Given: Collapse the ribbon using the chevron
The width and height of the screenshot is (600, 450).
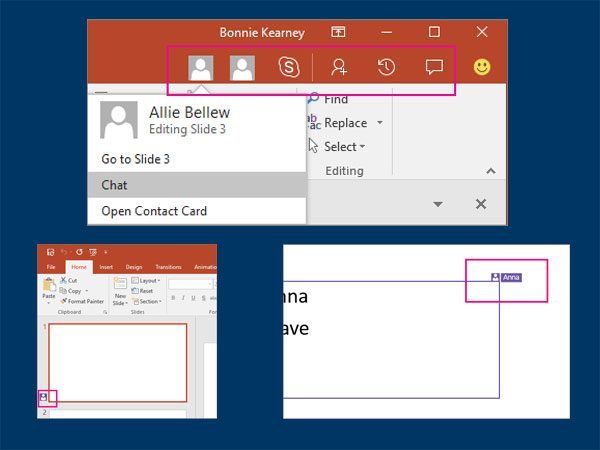Looking at the screenshot, I should (490, 172).
